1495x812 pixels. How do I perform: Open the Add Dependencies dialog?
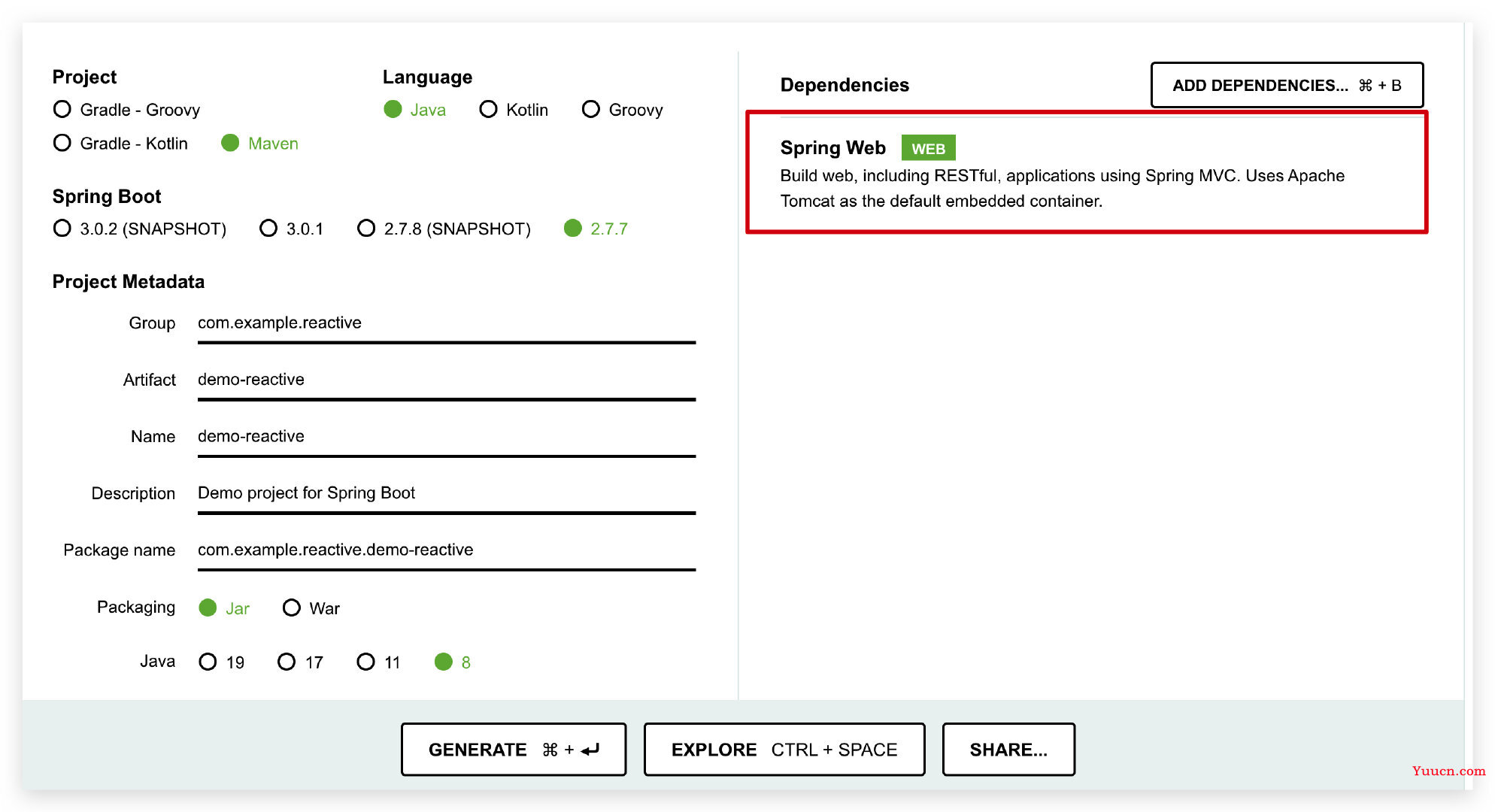point(1287,85)
